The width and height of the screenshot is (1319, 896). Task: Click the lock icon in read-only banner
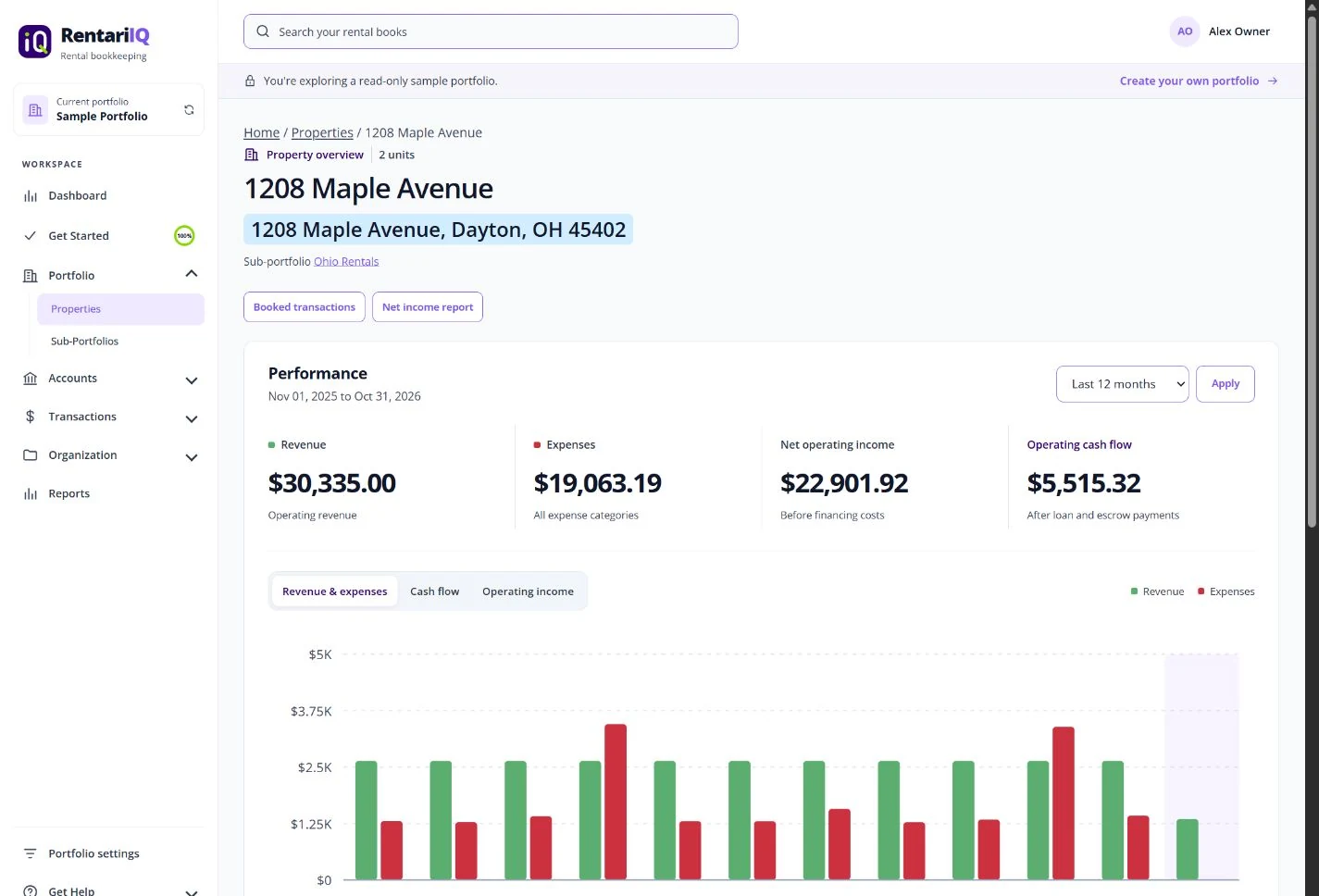(x=250, y=81)
